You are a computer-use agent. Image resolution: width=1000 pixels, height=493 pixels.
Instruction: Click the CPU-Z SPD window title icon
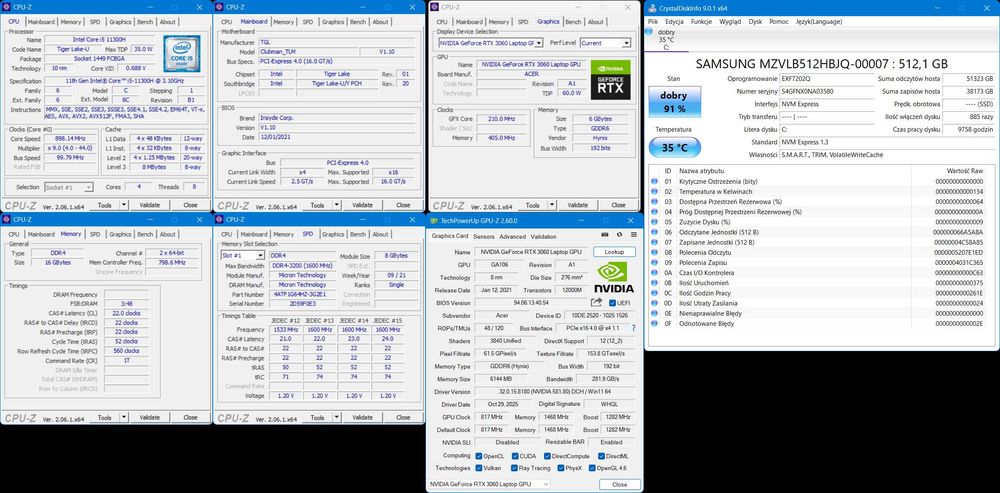point(219,219)
